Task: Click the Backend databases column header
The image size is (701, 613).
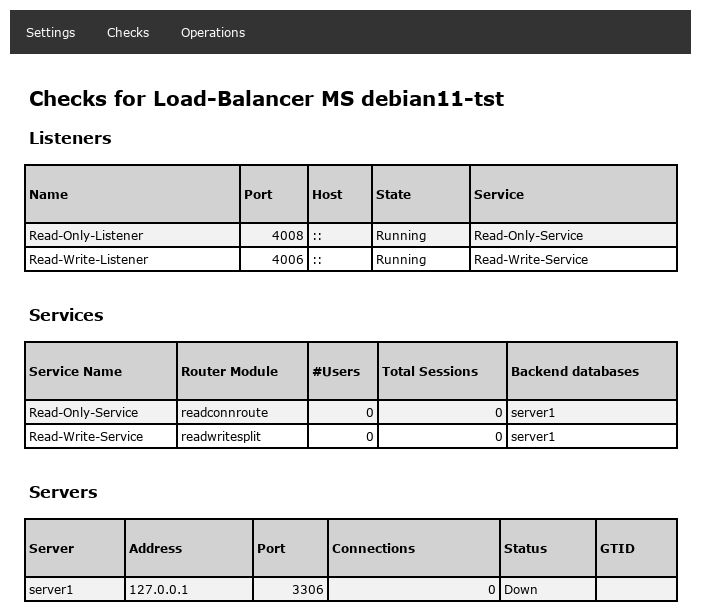Action: (575, 371)
